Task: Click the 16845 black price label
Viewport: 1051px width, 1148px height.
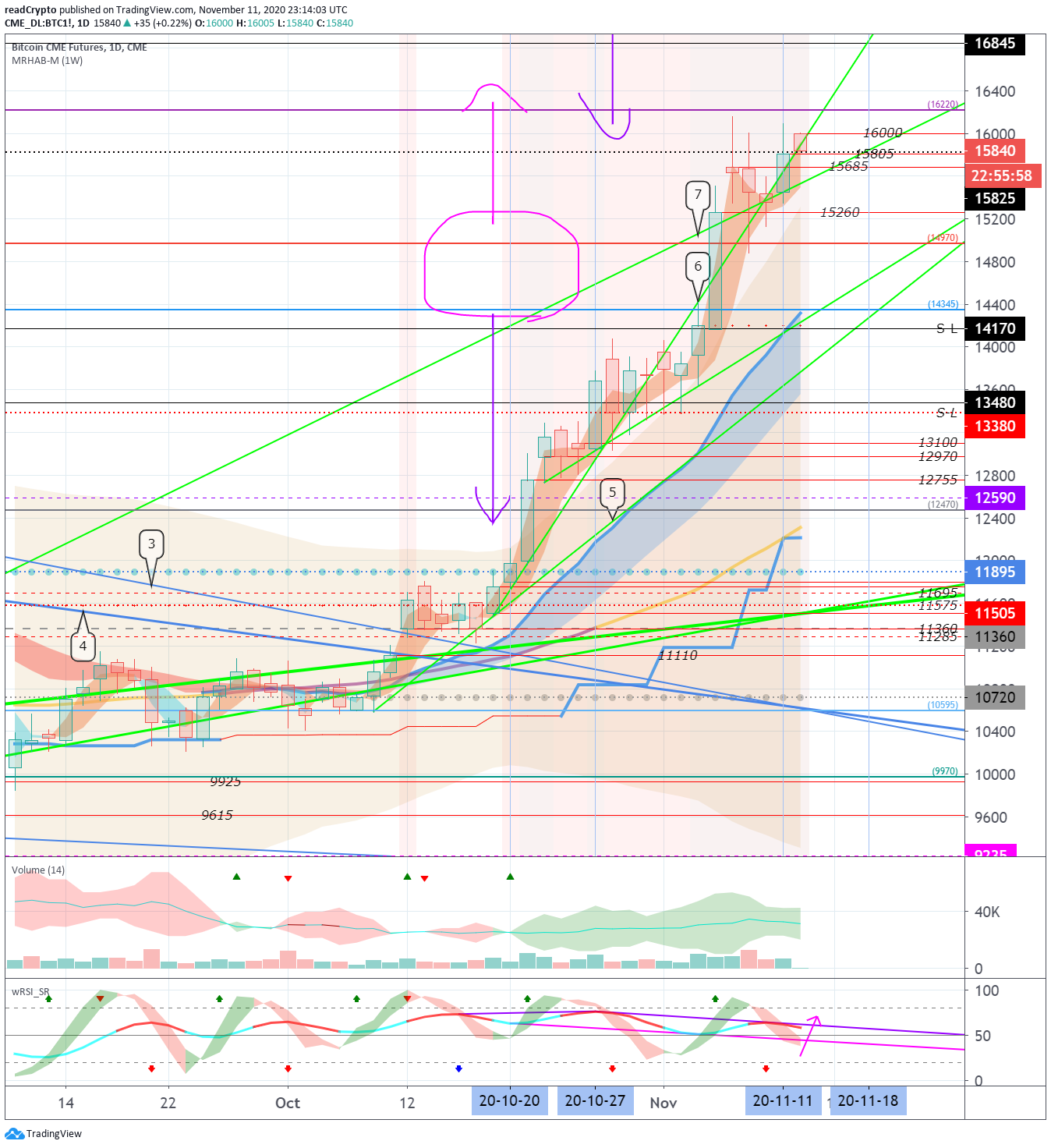Action: pos(995,44)
